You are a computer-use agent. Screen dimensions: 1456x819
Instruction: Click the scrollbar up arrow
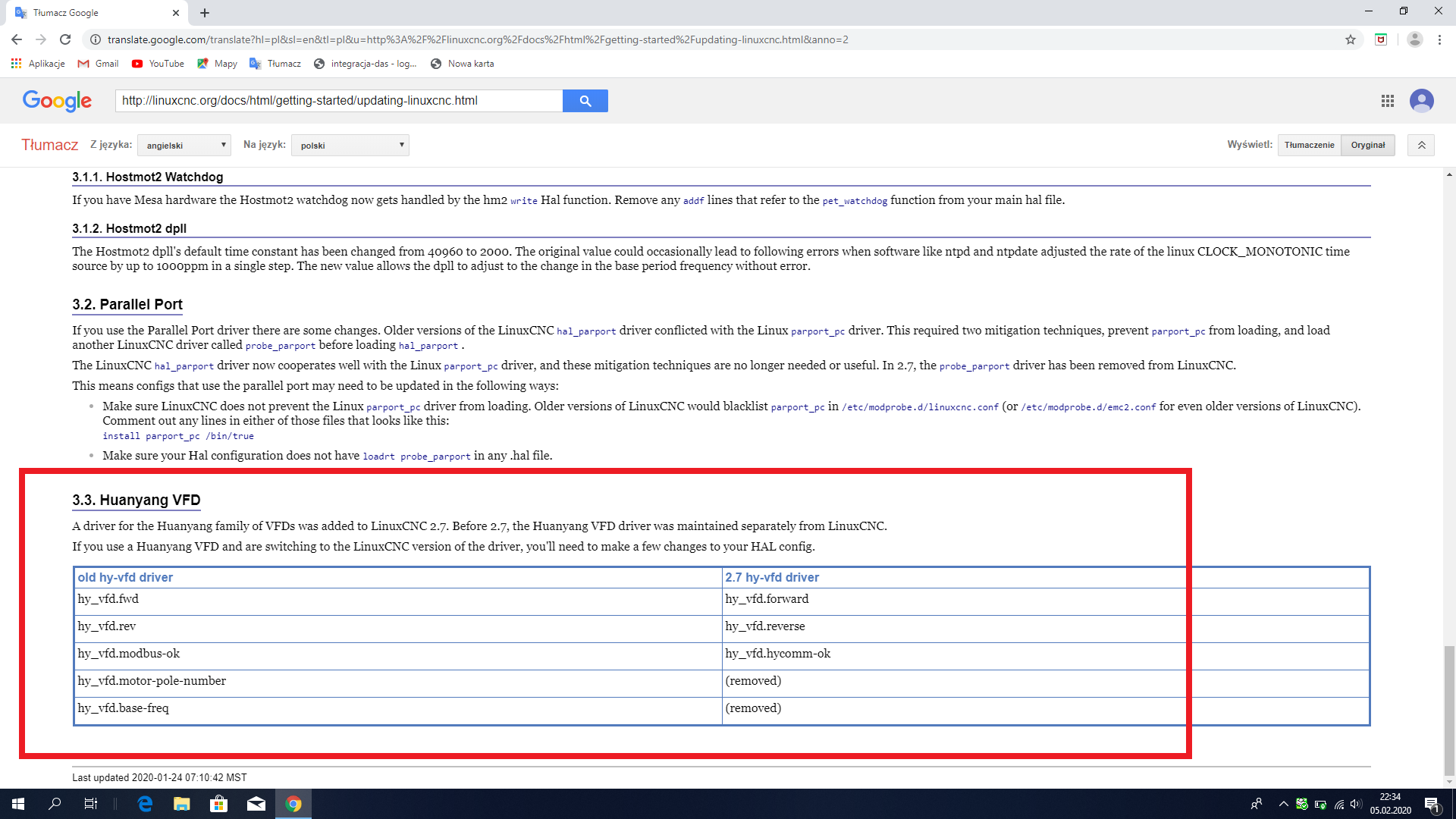pos(1449,174)
